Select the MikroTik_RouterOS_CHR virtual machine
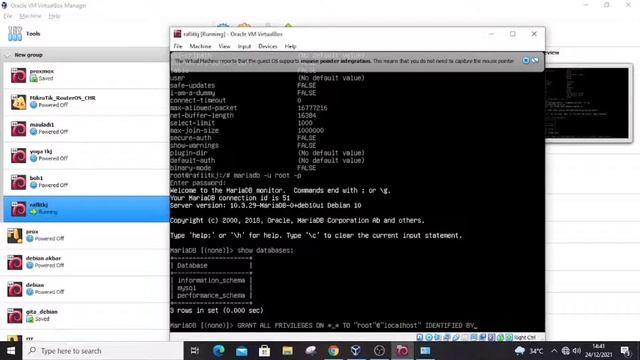 coord(86,102)
